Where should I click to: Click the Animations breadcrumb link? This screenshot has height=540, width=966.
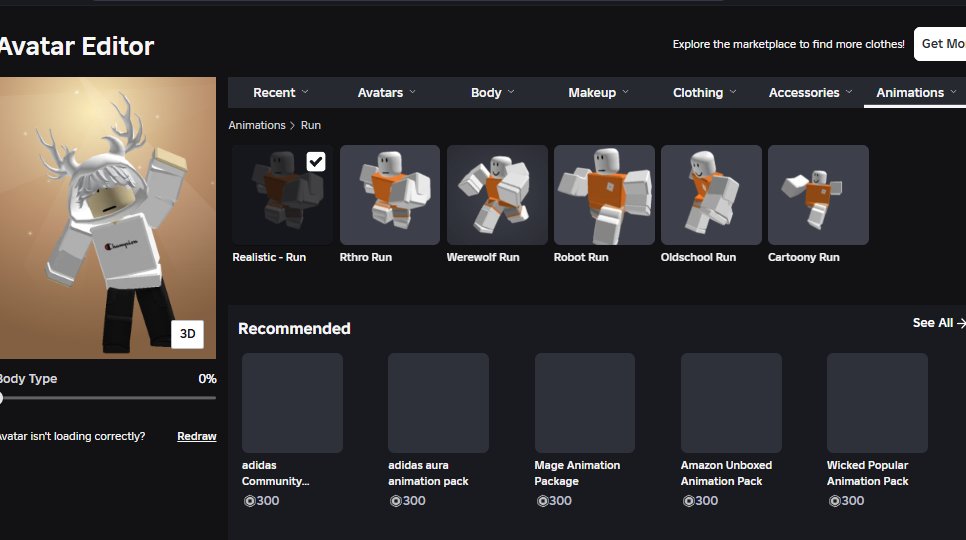coord(257,125)
